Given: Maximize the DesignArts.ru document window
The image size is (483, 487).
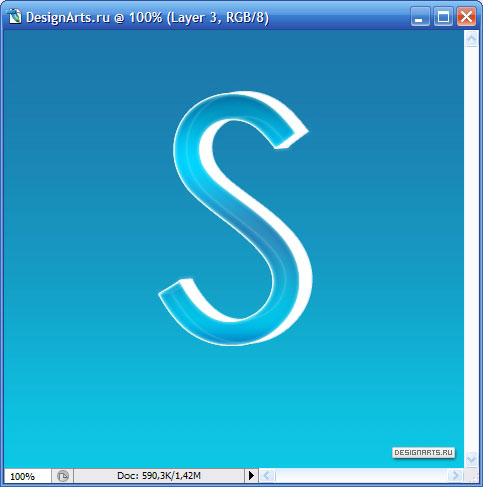Looking at the screenshot, I should tap(443, 17).
